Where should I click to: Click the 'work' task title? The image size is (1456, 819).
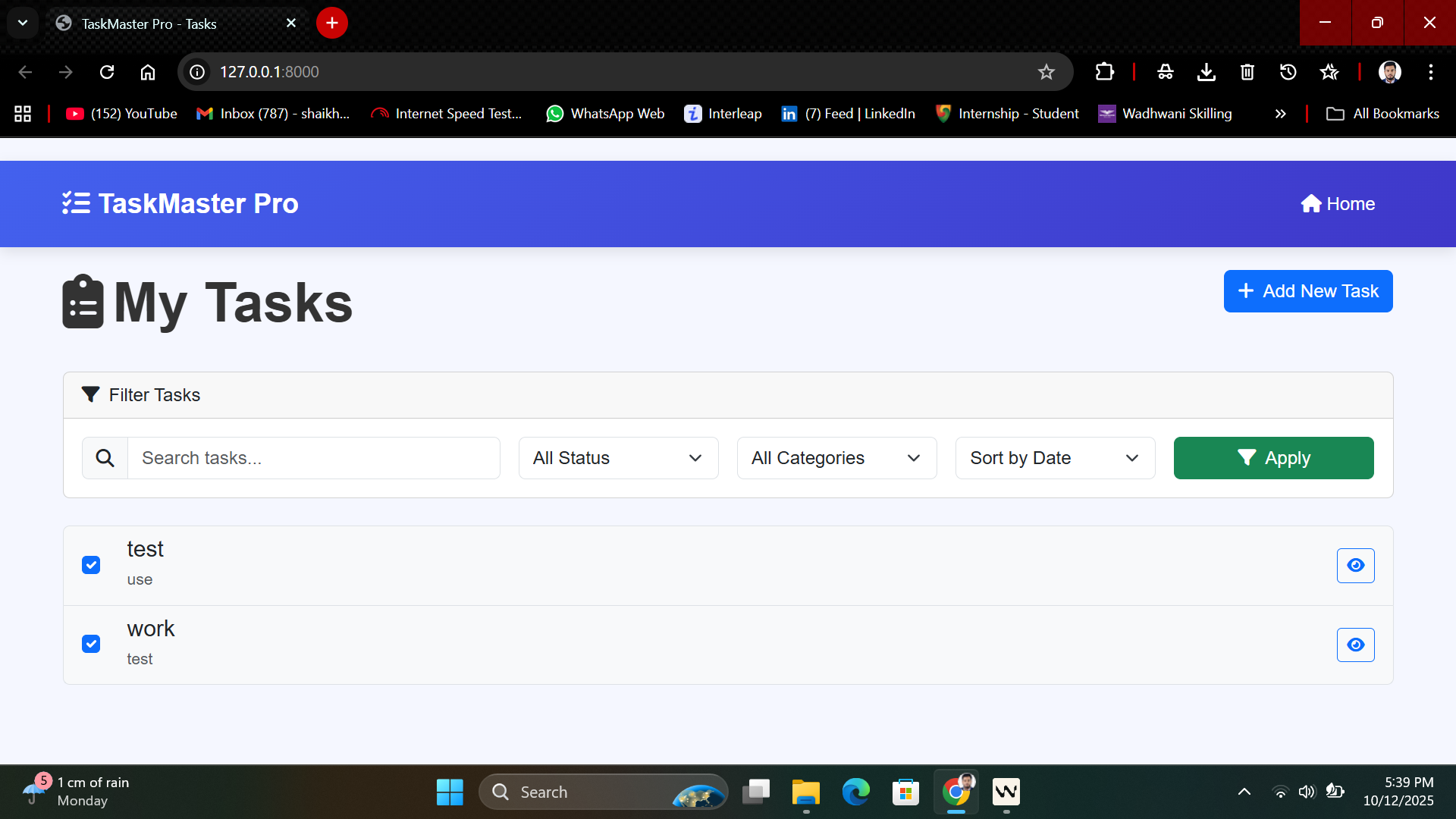coord(151,629)
